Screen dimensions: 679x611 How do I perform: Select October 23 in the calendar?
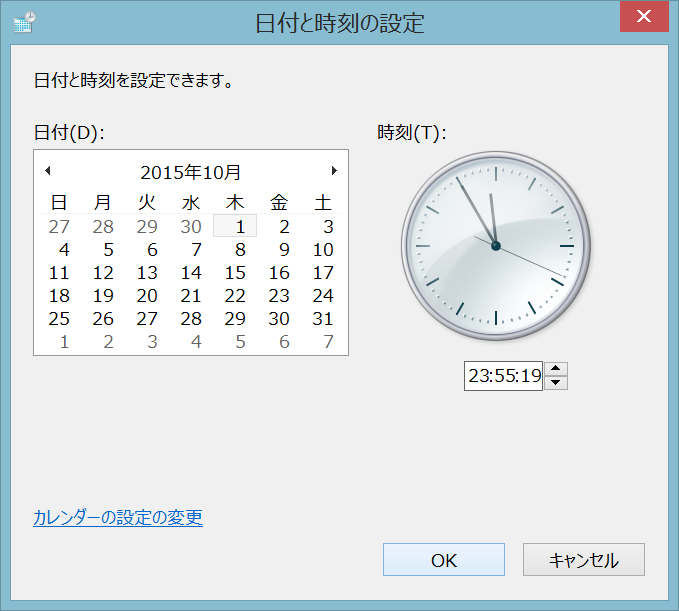pyautogui.click(x=279, y=296)
